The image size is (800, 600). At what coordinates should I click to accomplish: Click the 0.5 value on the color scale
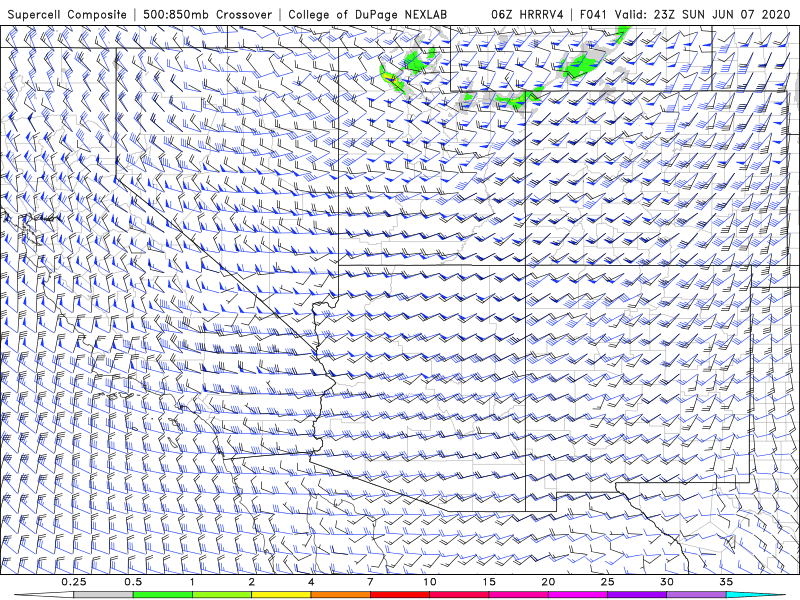(133, 582)
